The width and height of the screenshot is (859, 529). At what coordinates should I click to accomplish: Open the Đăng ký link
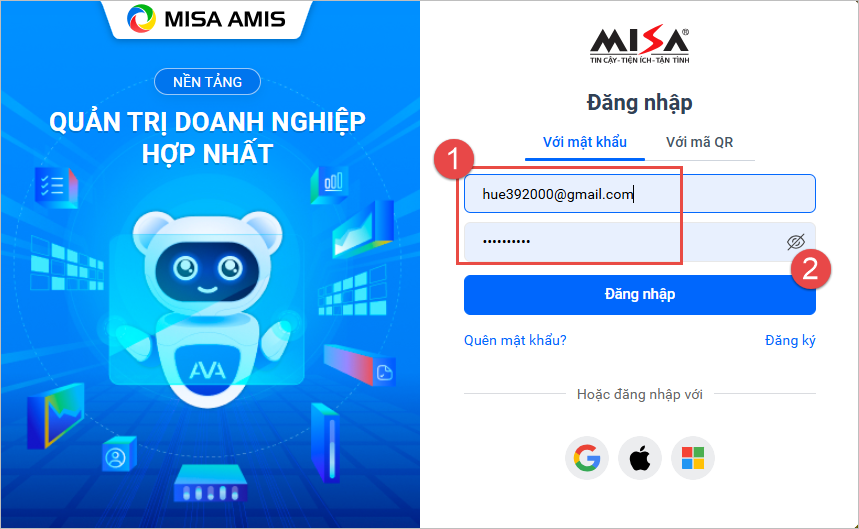790,341
